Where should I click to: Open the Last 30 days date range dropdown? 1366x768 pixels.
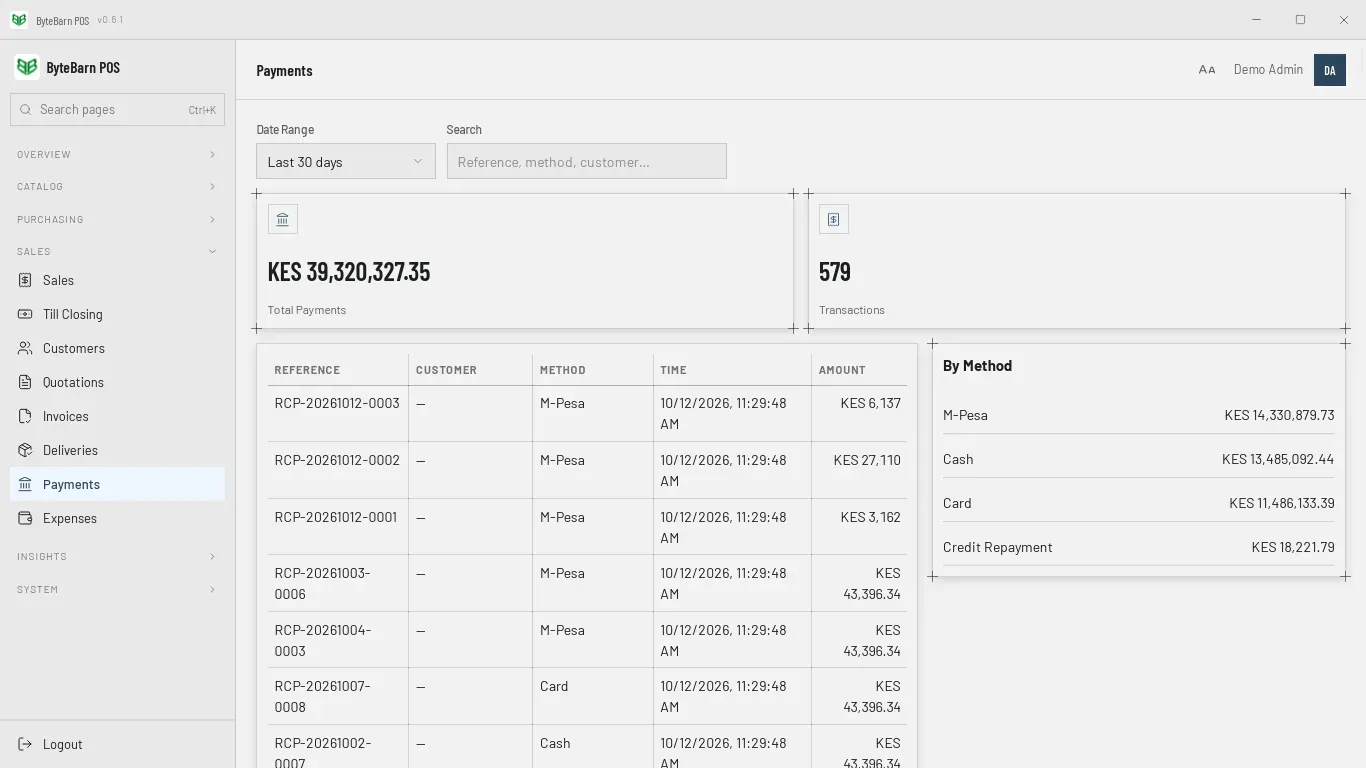pos(346,162)
